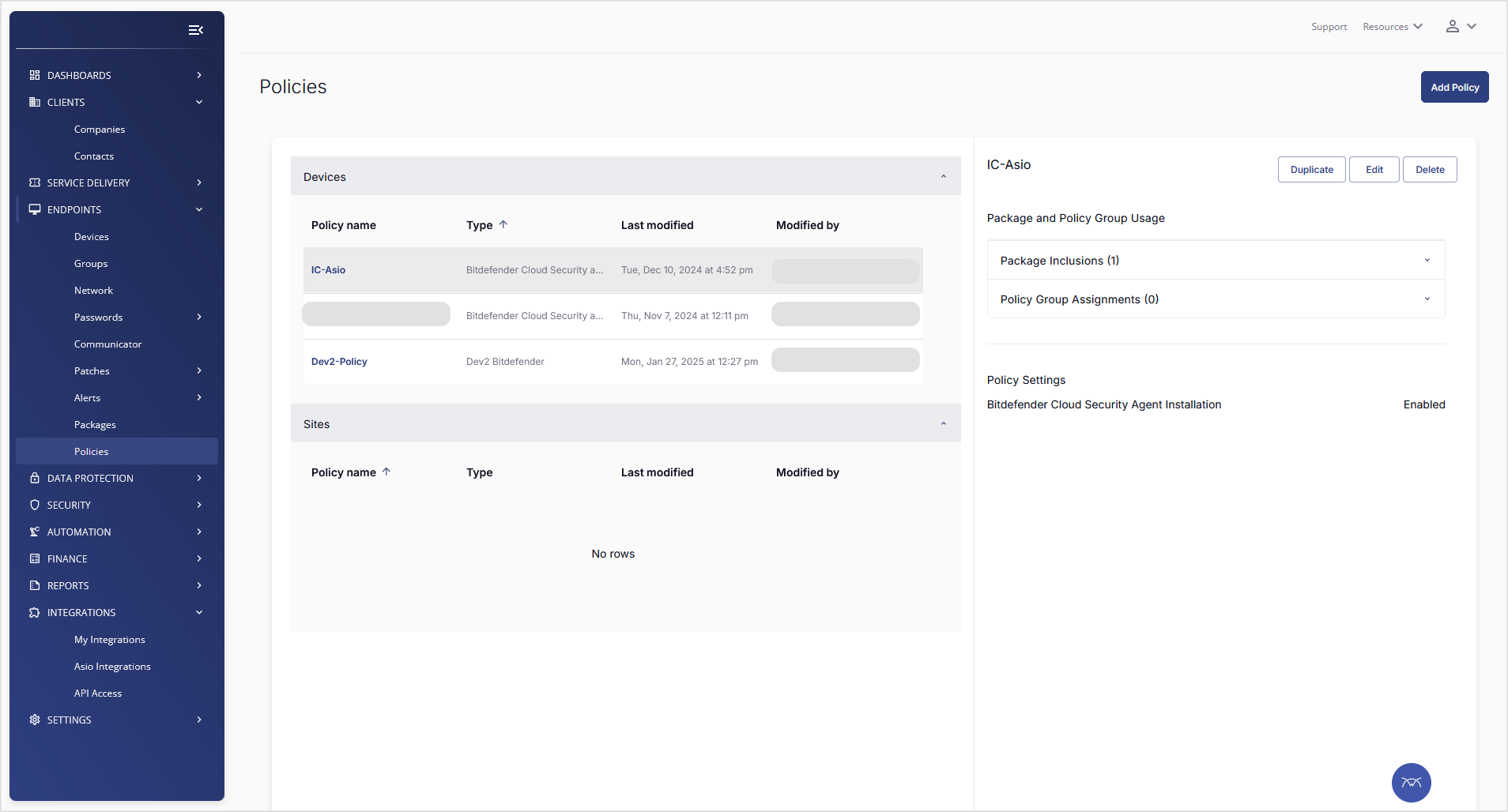This screenshot has height=812, width=1508.
Task: Open Packages in the Endpoints menu
Action: tap(95, 425)
